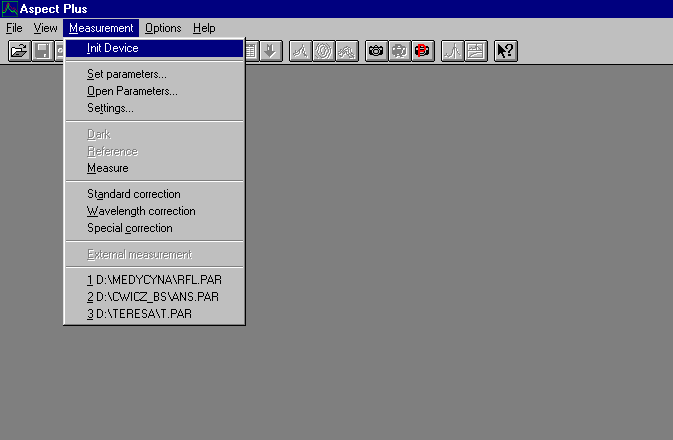Select the Measure menu item

click(107, 168)
